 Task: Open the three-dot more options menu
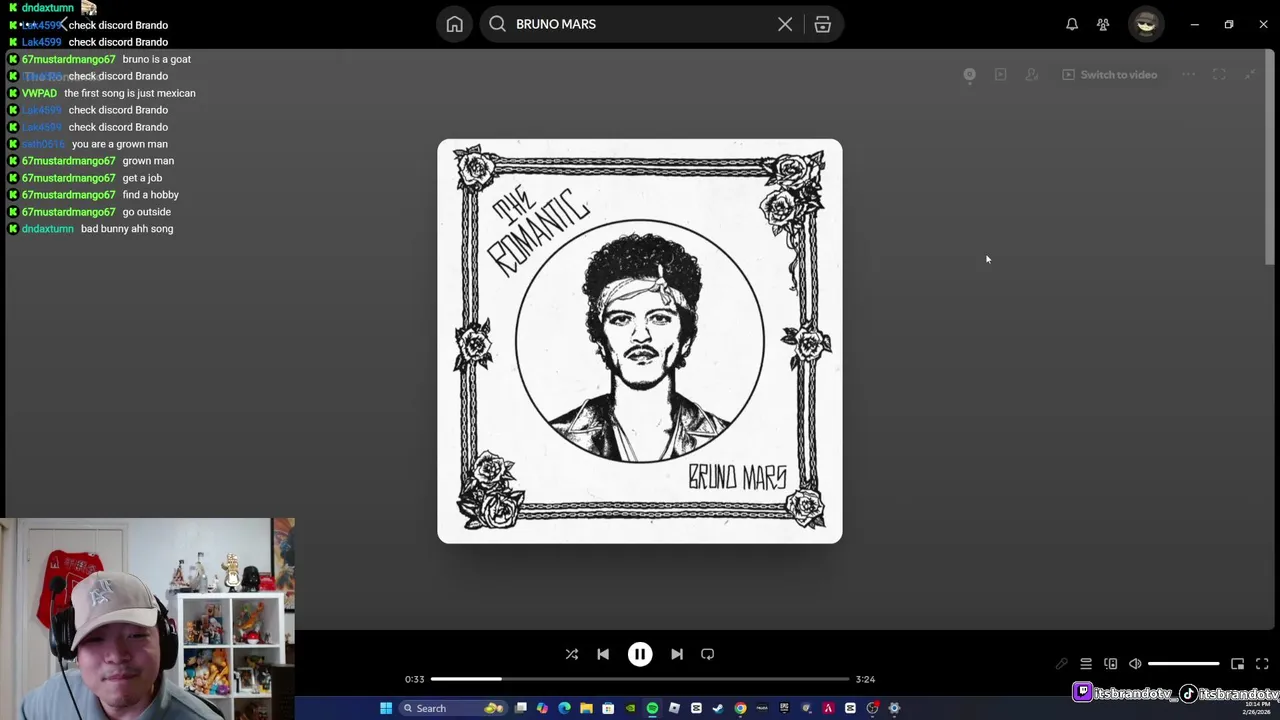(x=1188, y=75)
